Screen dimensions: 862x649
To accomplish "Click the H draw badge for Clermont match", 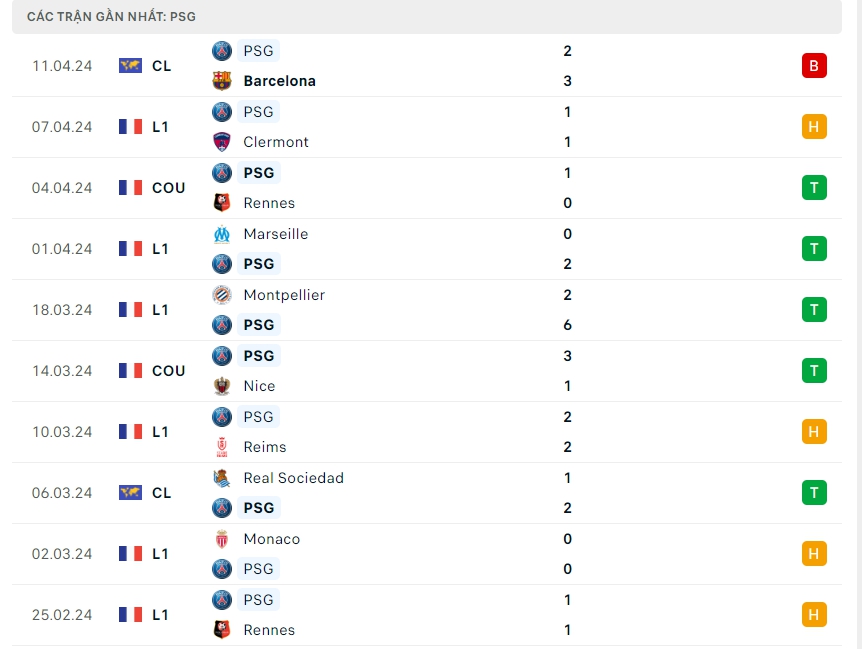I will pyautogui.click(x=814, y=127).
